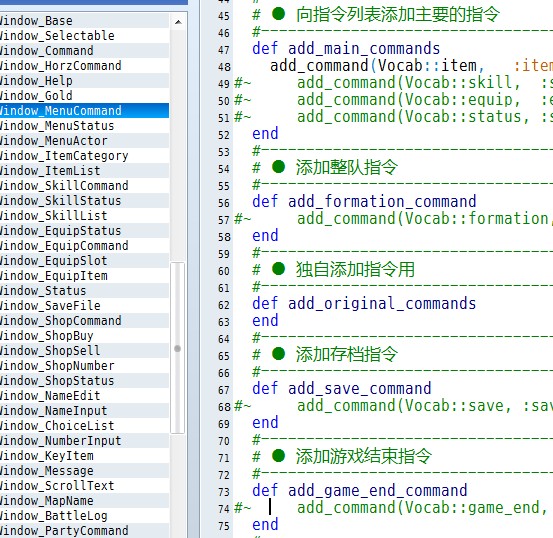
Task: Click the add_command(Vocab::item line
Action: click(411, 66)
